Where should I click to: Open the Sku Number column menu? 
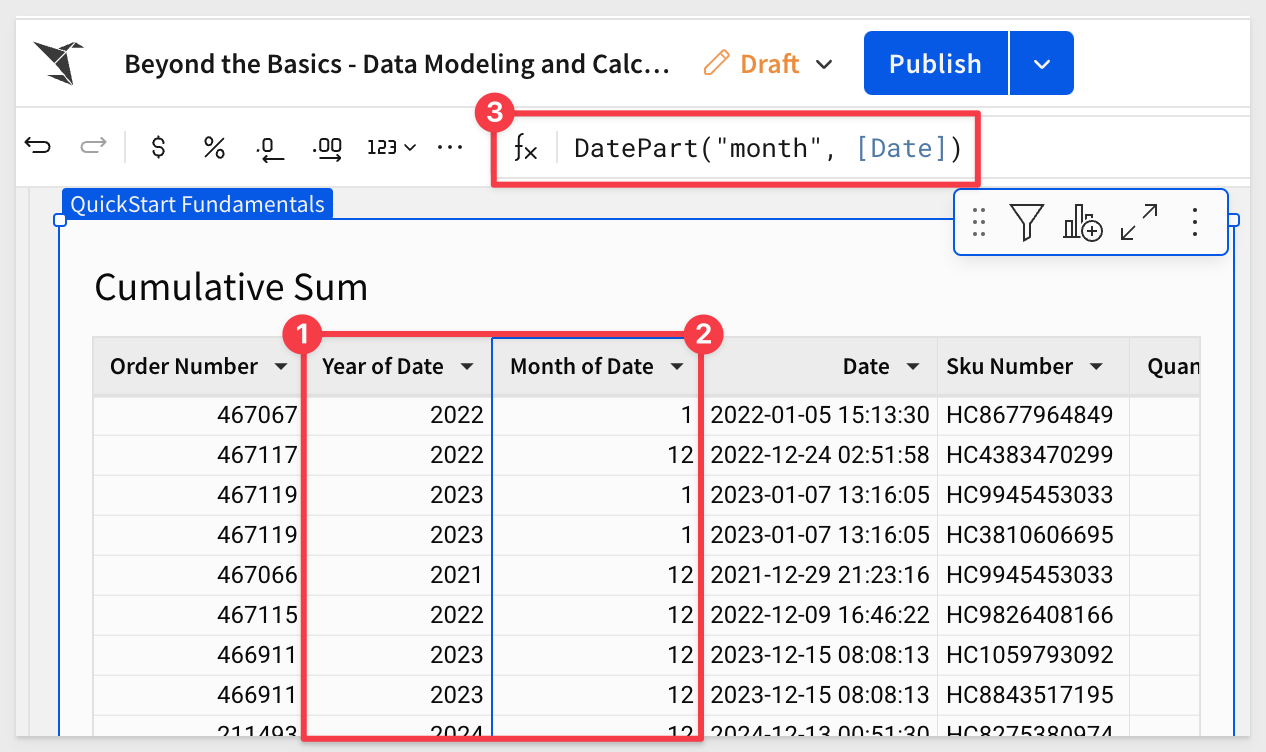[x=1097, y=367]
